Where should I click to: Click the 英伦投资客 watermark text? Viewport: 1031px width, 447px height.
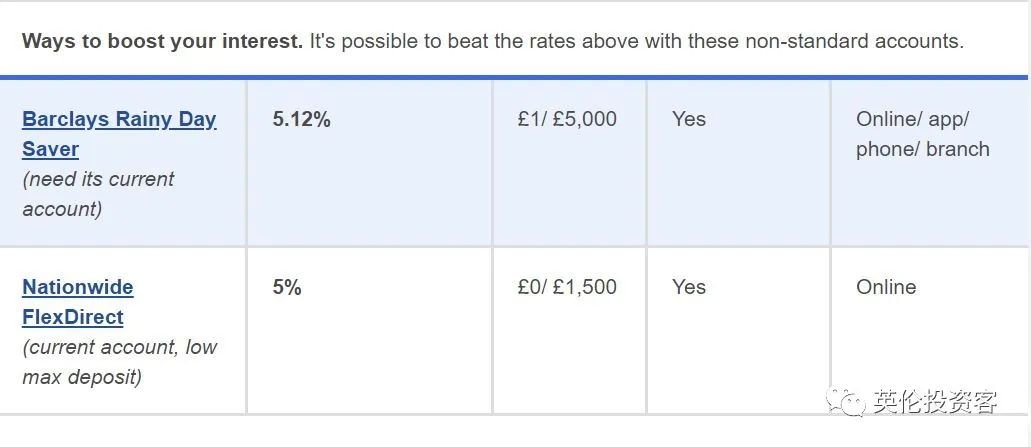[936, 402]
